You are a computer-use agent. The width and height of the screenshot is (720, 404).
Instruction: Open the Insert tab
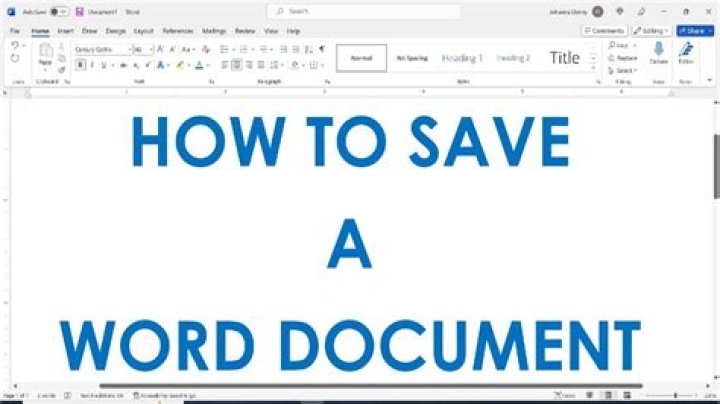tap(65, 31)
